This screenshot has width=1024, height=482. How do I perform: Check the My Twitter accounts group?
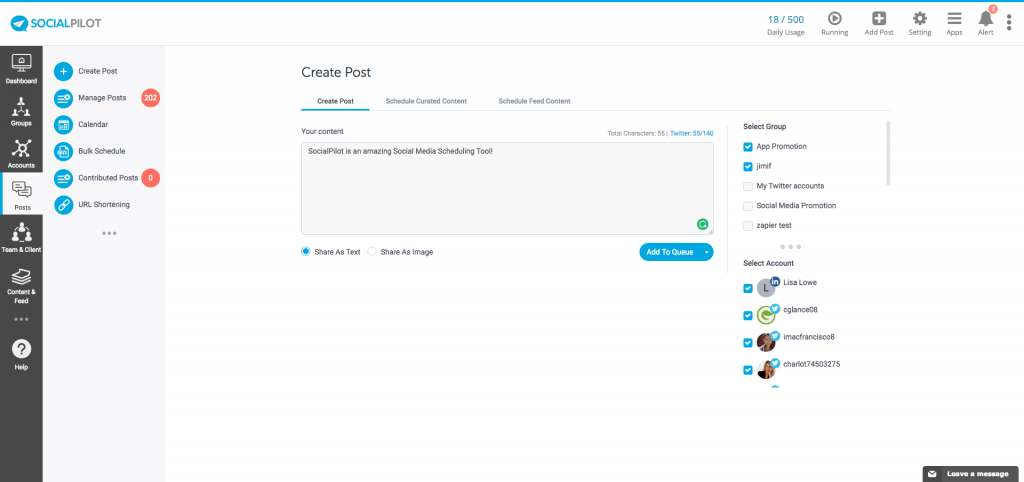(748, 186)
